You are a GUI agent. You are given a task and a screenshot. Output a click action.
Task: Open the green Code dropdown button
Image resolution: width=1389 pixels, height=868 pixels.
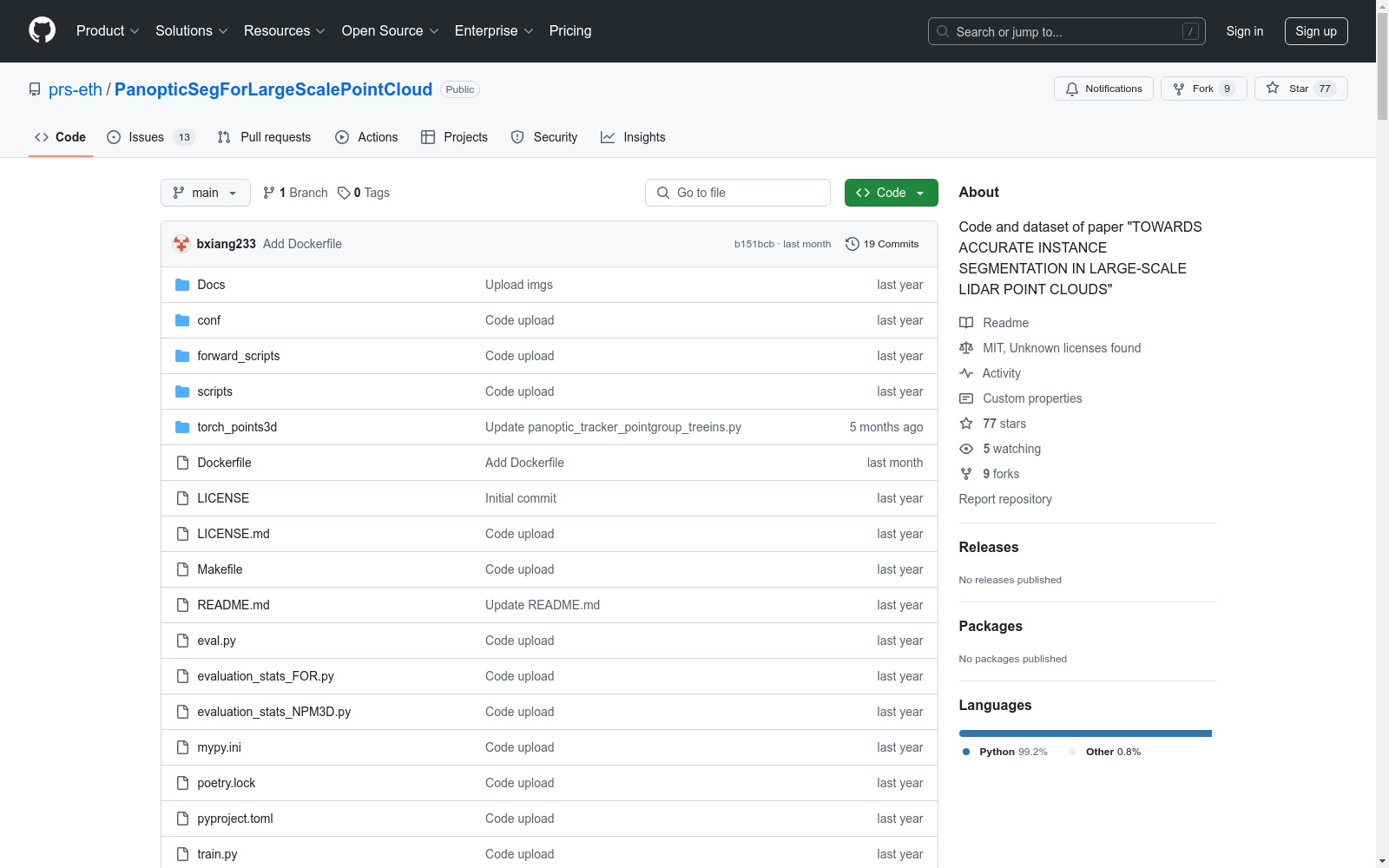[x=891, y=193]
